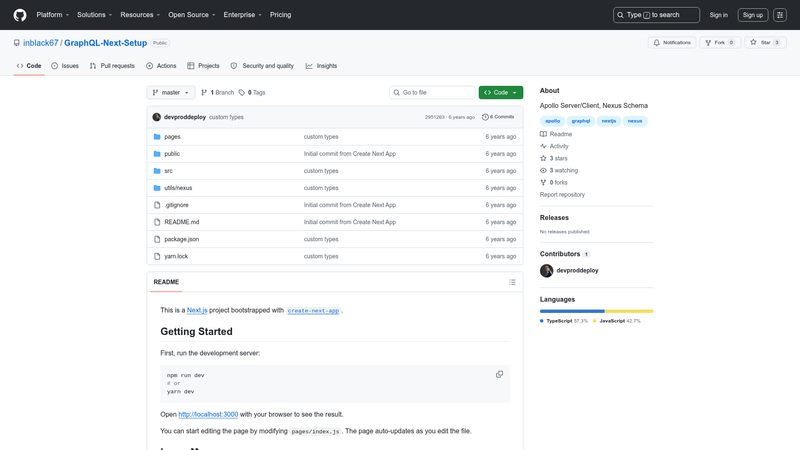Open the public folder
Image resolution: width=800 pixels, height=450 pixels.
click(172, 154)
